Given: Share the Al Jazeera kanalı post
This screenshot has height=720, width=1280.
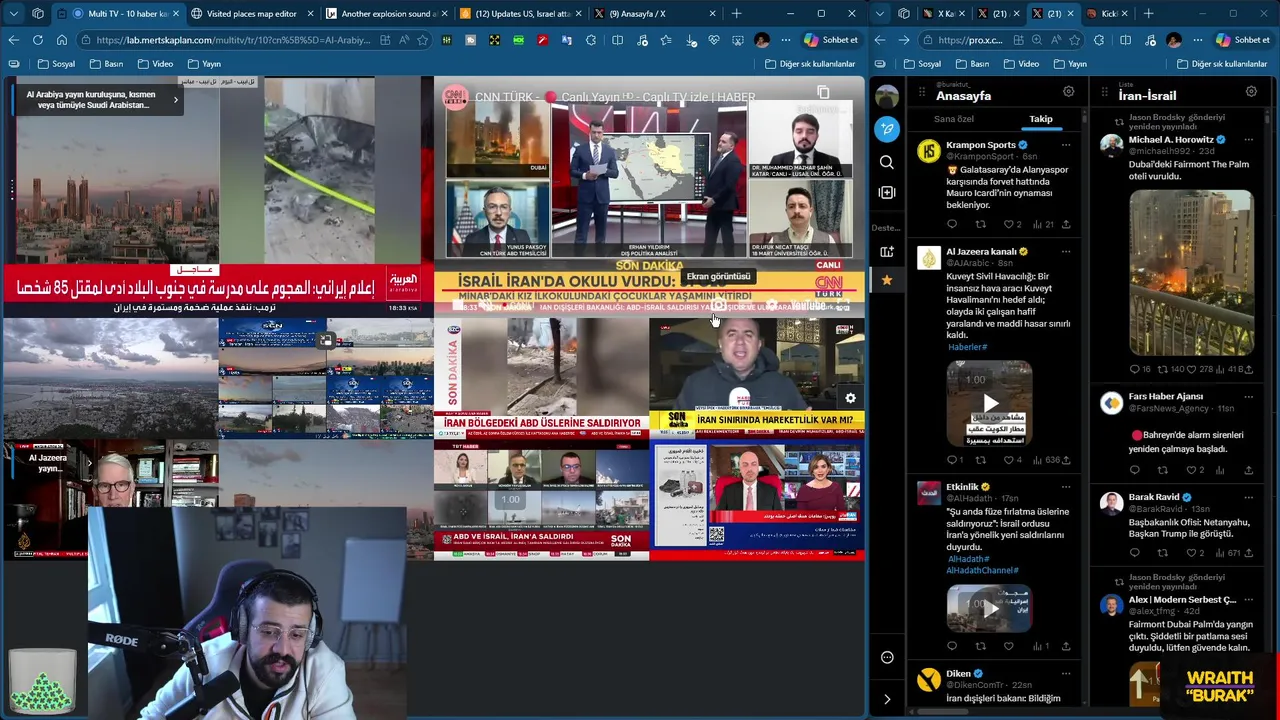Looking at the screenshot, I should tap(1066, 460).
